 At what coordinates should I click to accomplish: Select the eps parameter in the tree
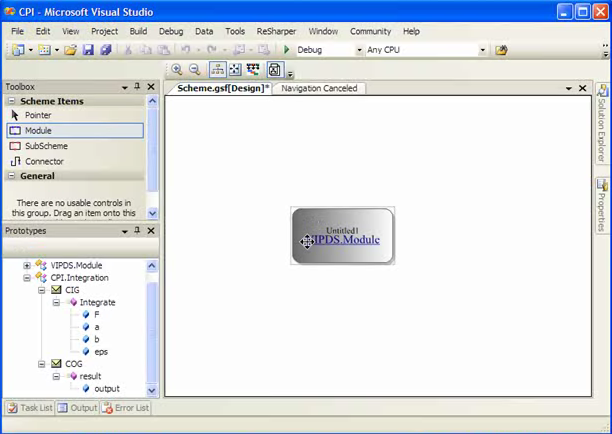(101, 352)
